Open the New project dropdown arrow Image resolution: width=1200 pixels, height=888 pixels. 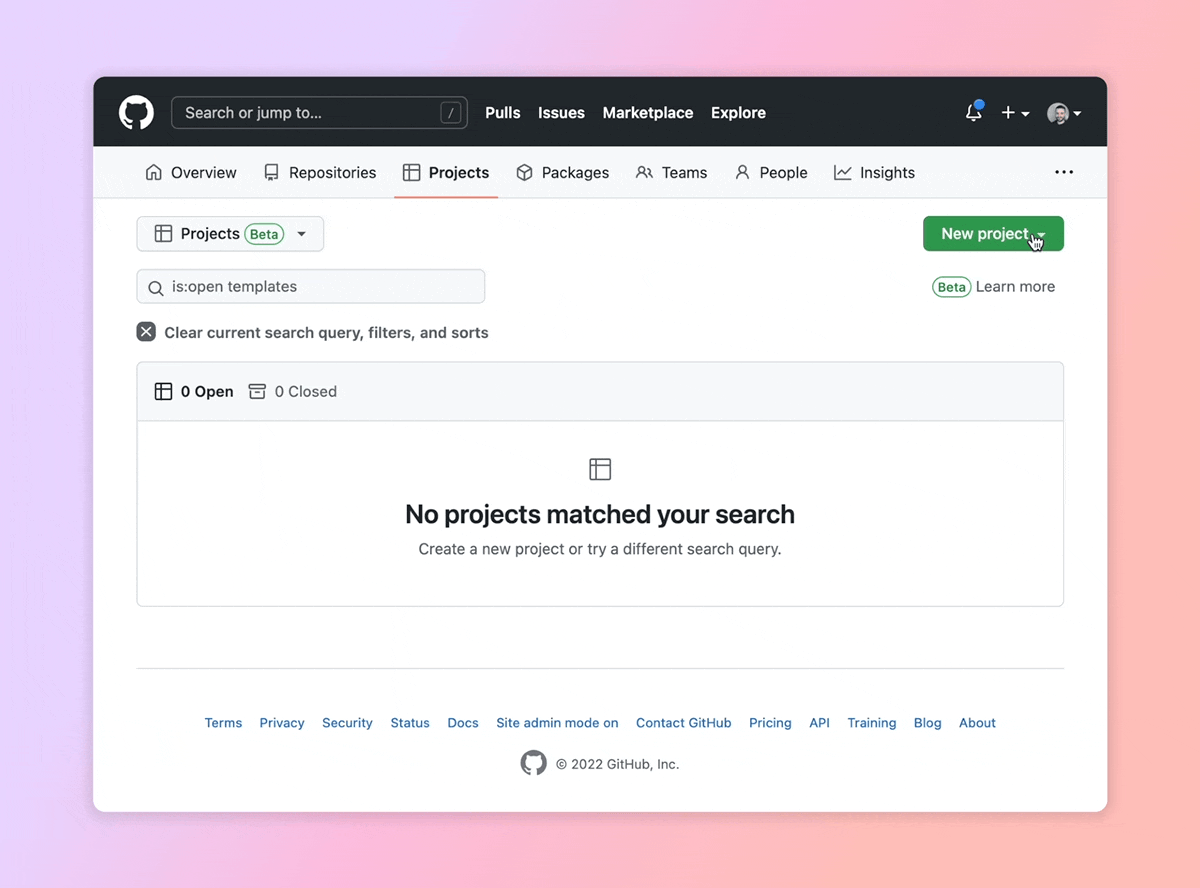pyautogui.click(x=1041, y=233)
